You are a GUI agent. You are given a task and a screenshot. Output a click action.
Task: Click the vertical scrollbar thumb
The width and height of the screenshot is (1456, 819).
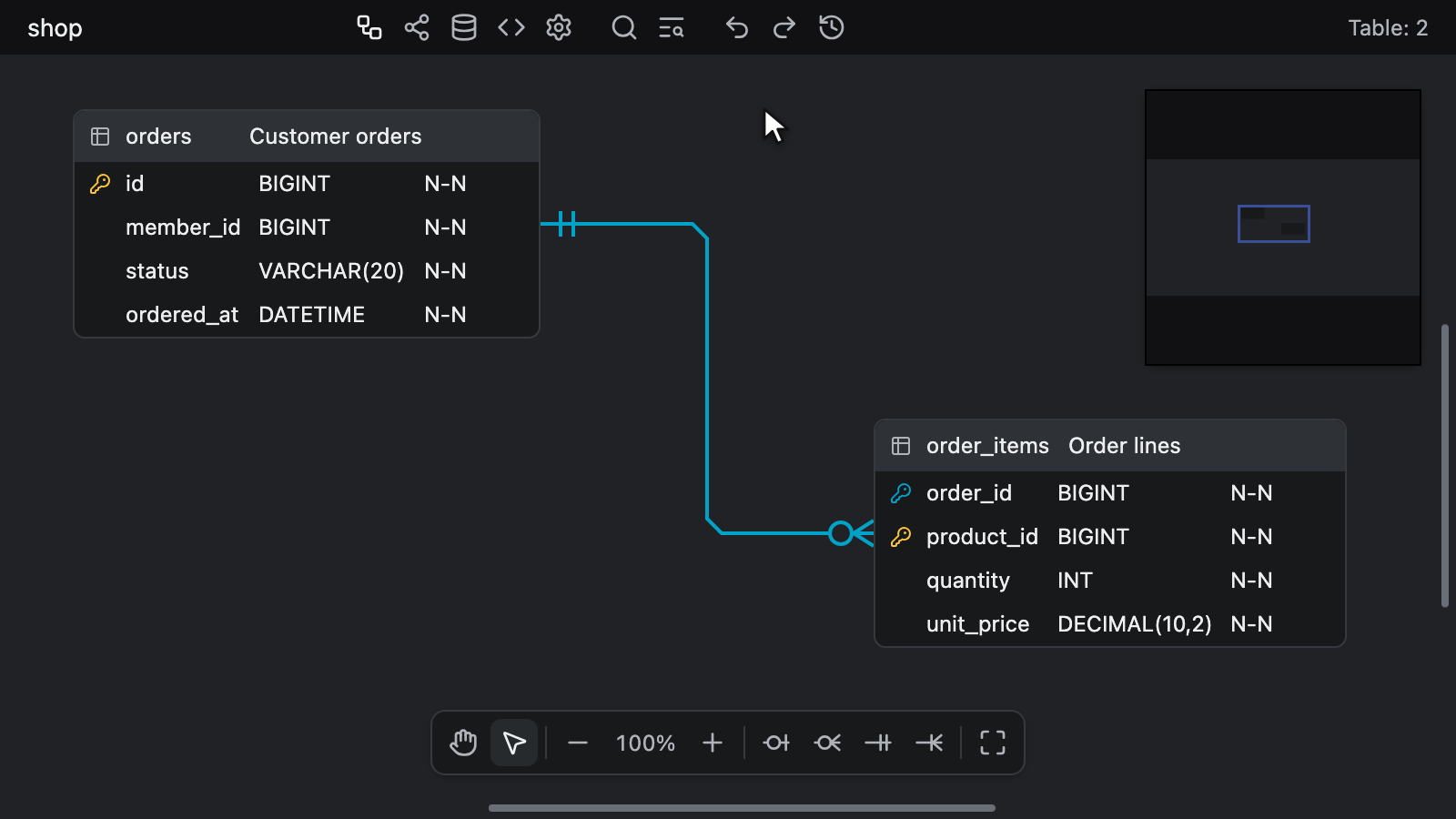click(x=1444, y=466)
